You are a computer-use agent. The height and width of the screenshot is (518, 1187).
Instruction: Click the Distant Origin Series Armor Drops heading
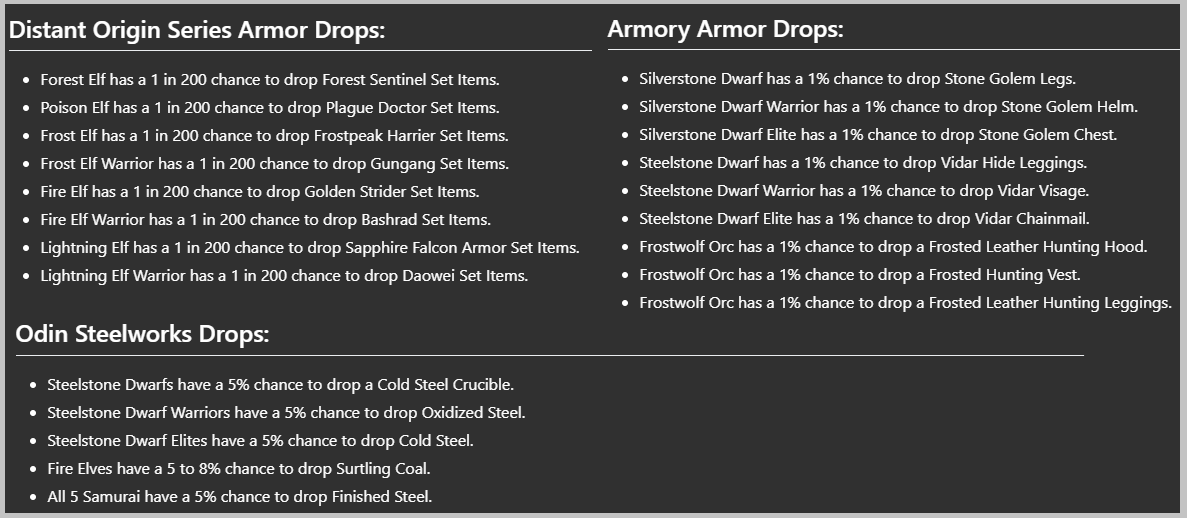tap(198, 30)
